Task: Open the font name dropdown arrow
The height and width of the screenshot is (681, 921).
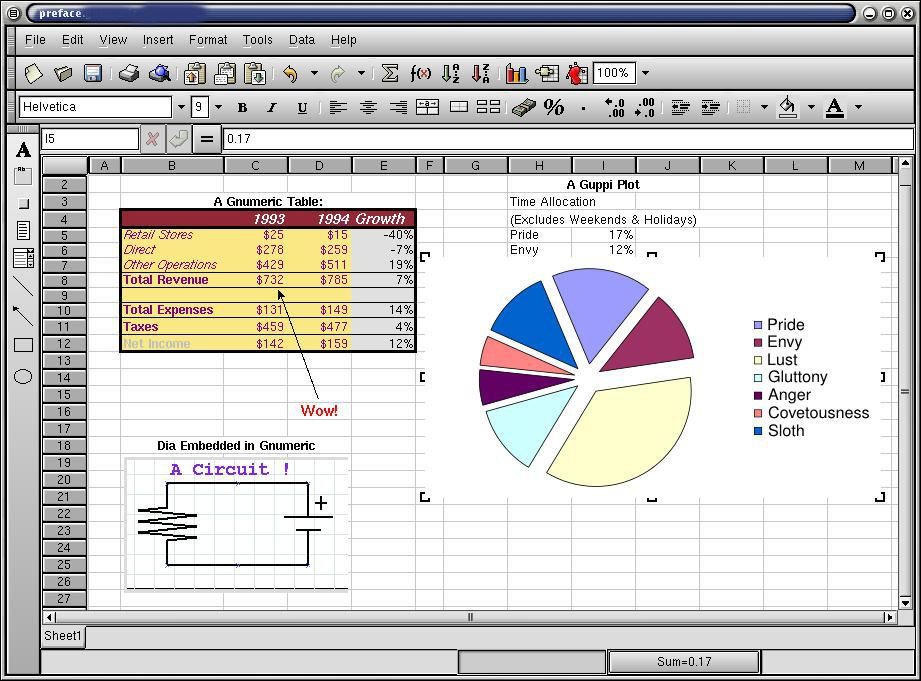Action: tap(181, 107)
